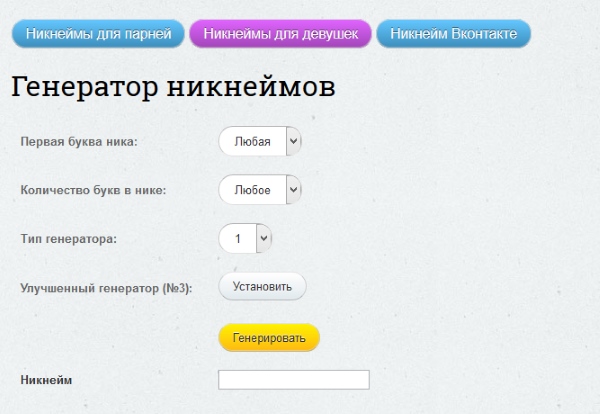Click the 'Первая буква ника' label
This screenshot has height=414, width=600.
[x=79, y=142]
